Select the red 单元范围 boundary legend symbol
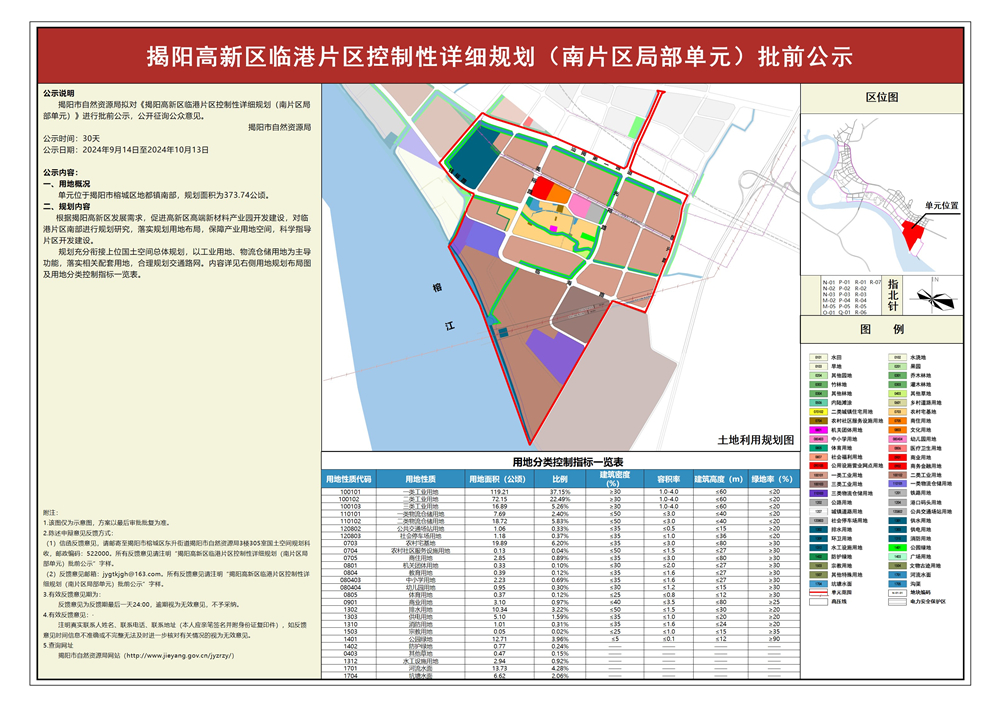This screenshot has height=706, width=1000. point(818,592)
